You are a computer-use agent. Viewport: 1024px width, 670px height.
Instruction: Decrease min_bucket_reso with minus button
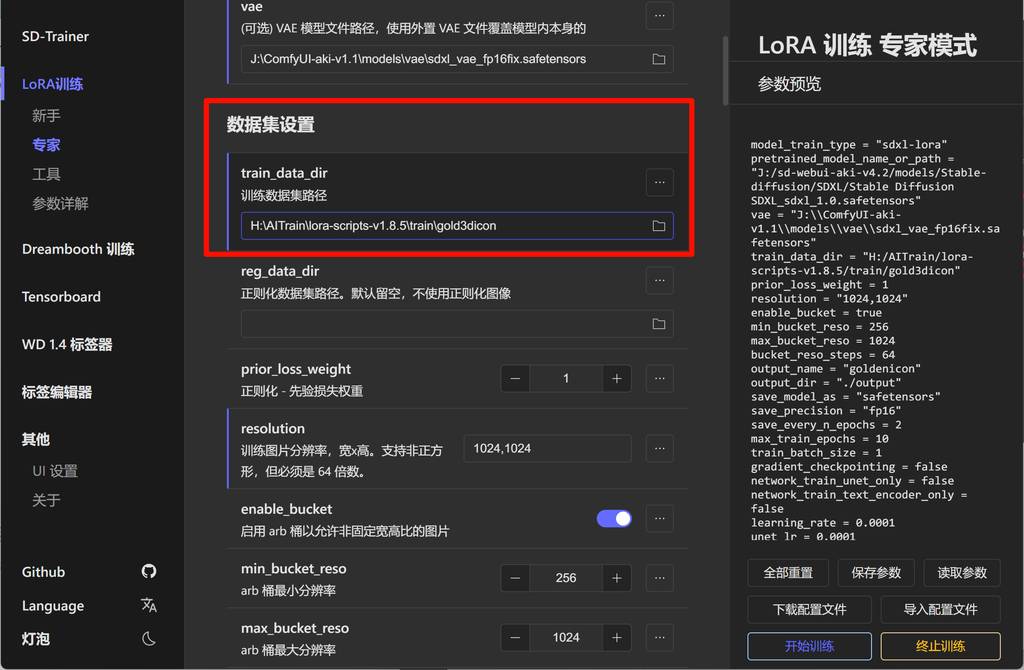(515, 578)
